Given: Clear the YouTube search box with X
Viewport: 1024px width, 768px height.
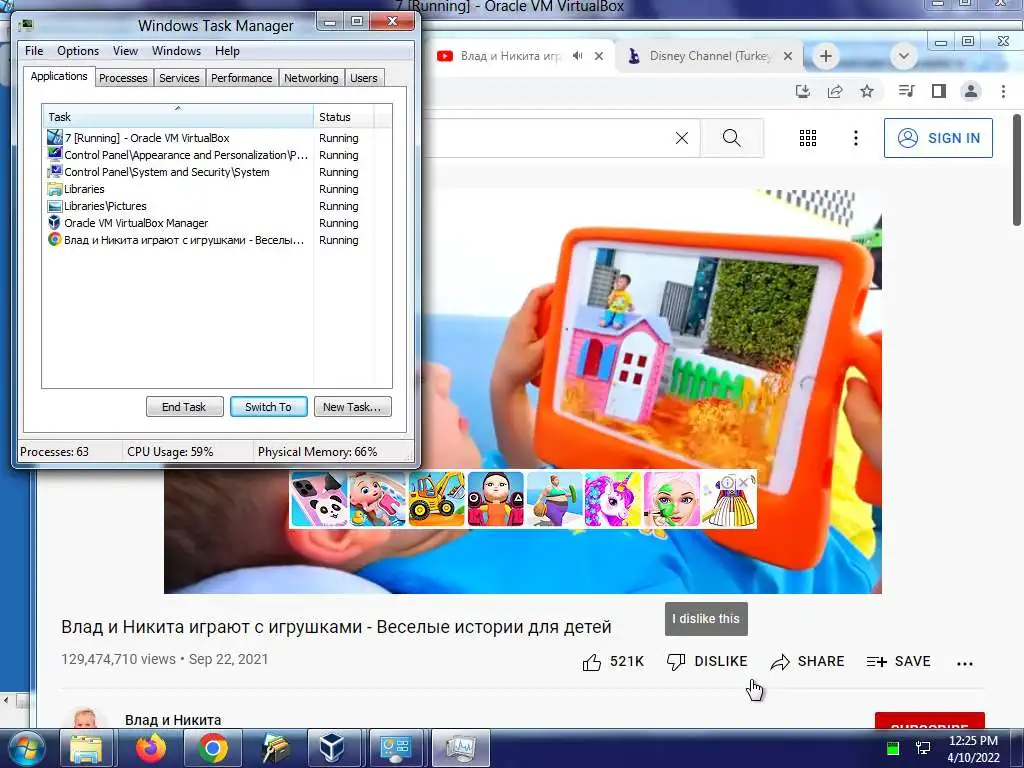Looking at the screenshot, I should (x=682, y=138).
